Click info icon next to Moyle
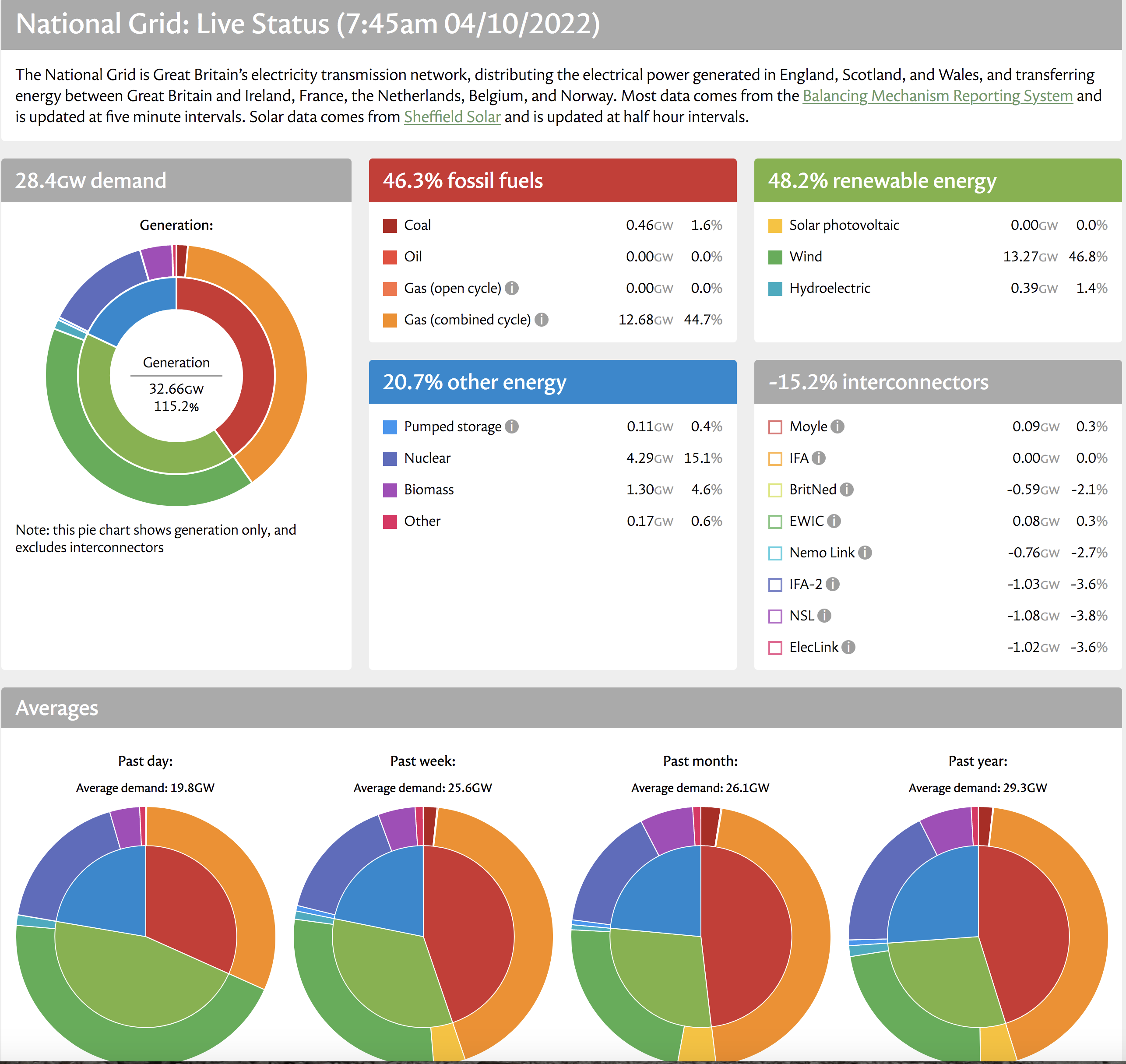 click(x=837, y=426)
